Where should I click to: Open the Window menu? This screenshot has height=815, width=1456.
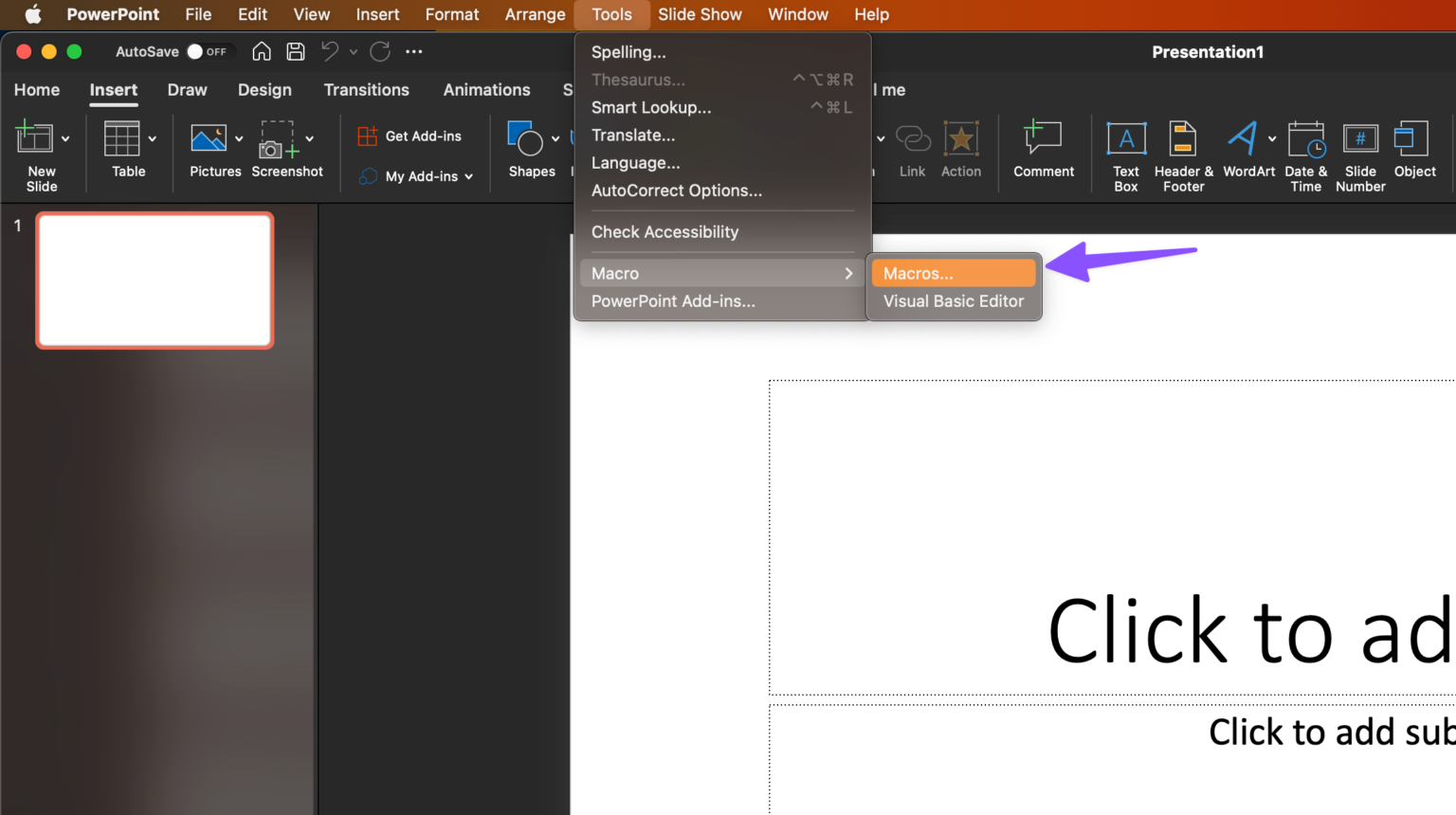[x=797, y=14]
